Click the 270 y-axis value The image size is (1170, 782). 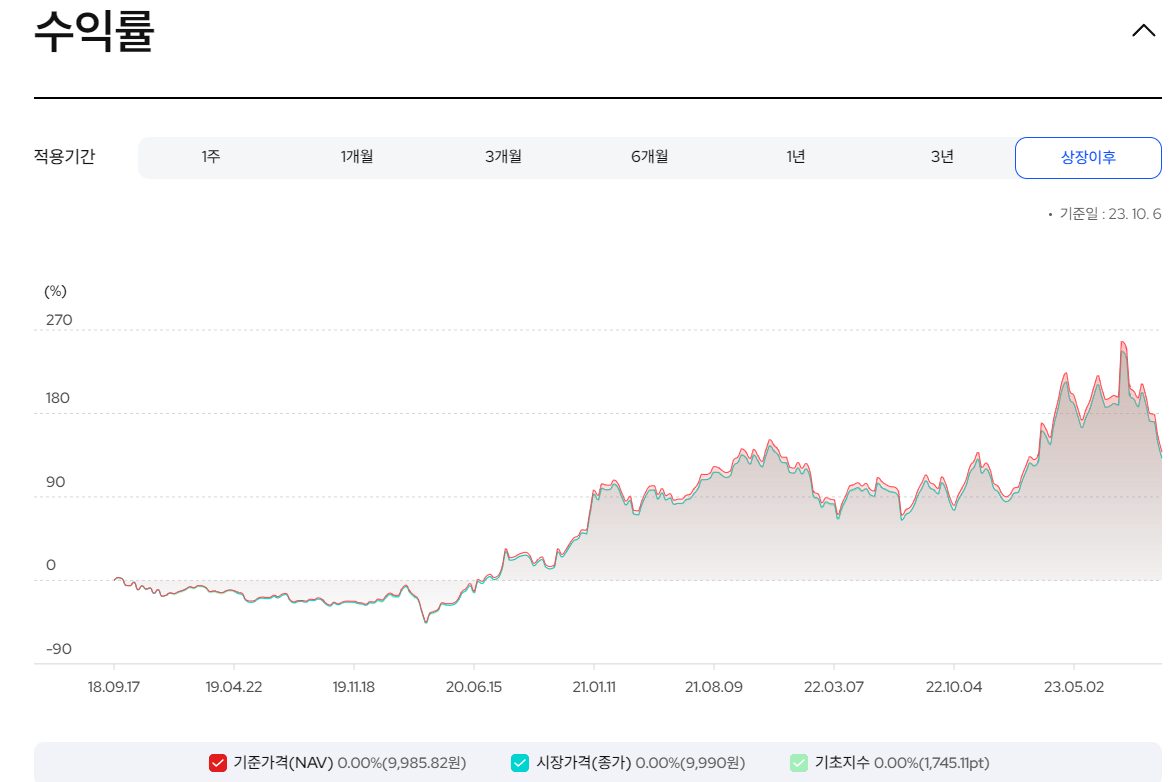(x=59, y=320)
